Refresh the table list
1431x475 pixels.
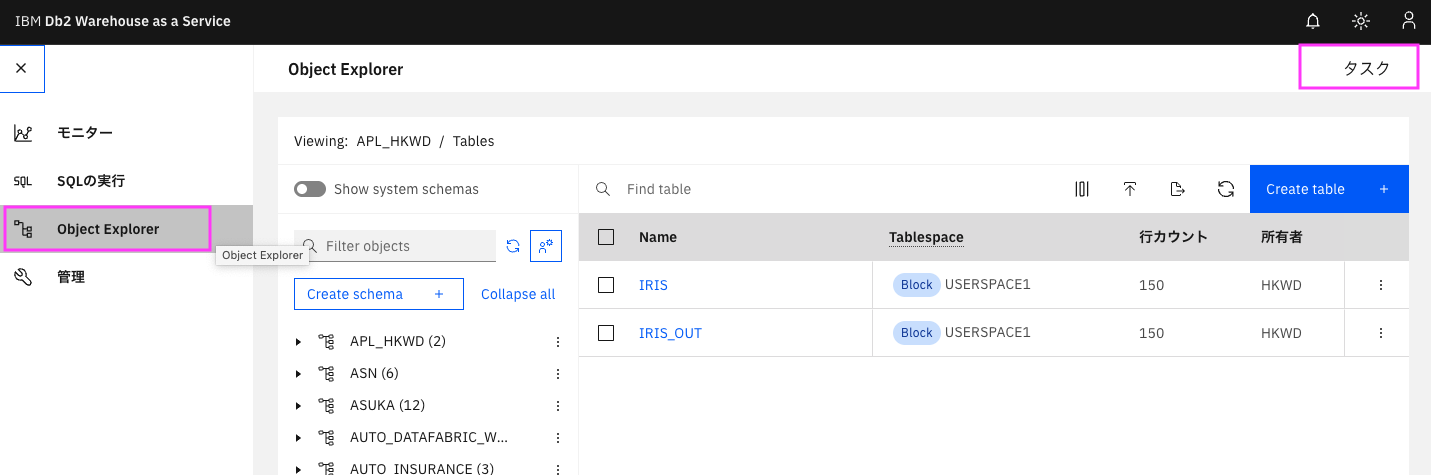tap(1226, 189)
